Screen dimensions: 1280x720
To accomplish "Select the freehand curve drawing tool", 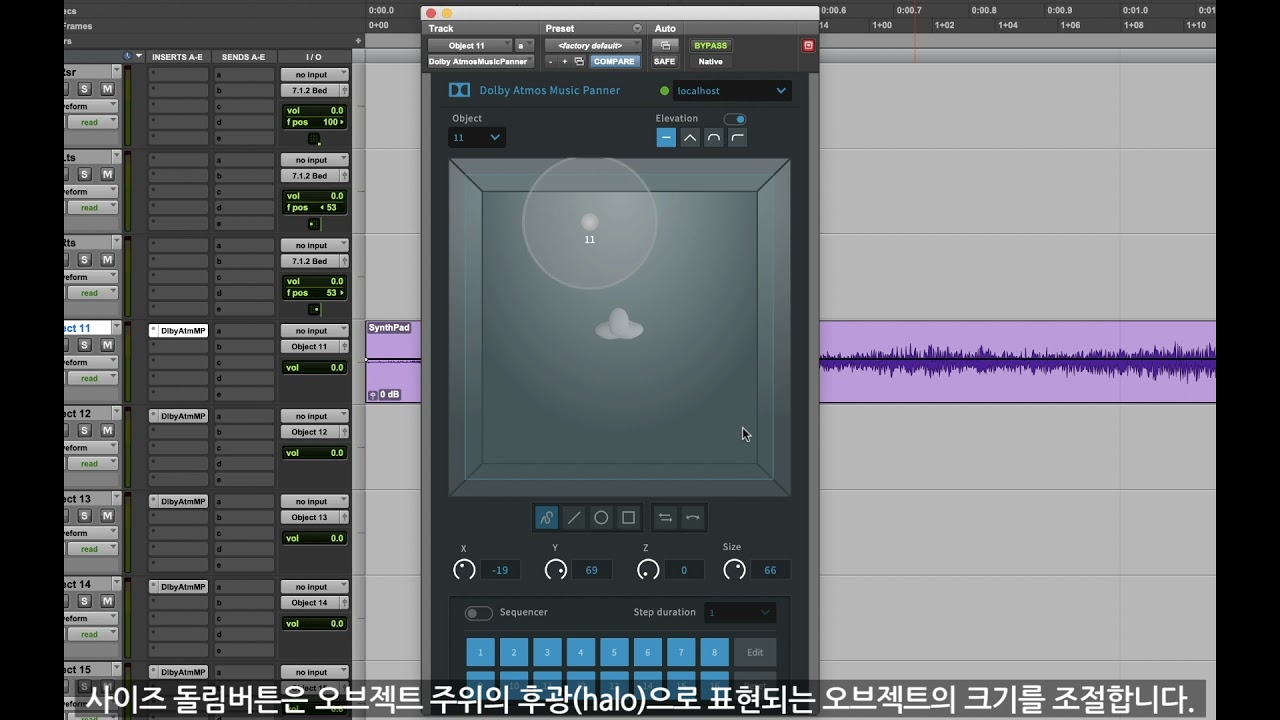I will (x=546, y=518).
